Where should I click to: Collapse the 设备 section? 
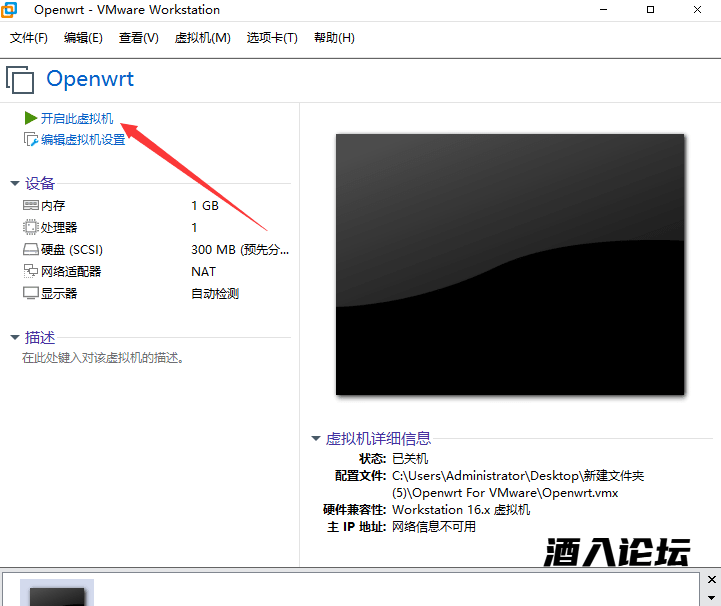click(15, 183)
